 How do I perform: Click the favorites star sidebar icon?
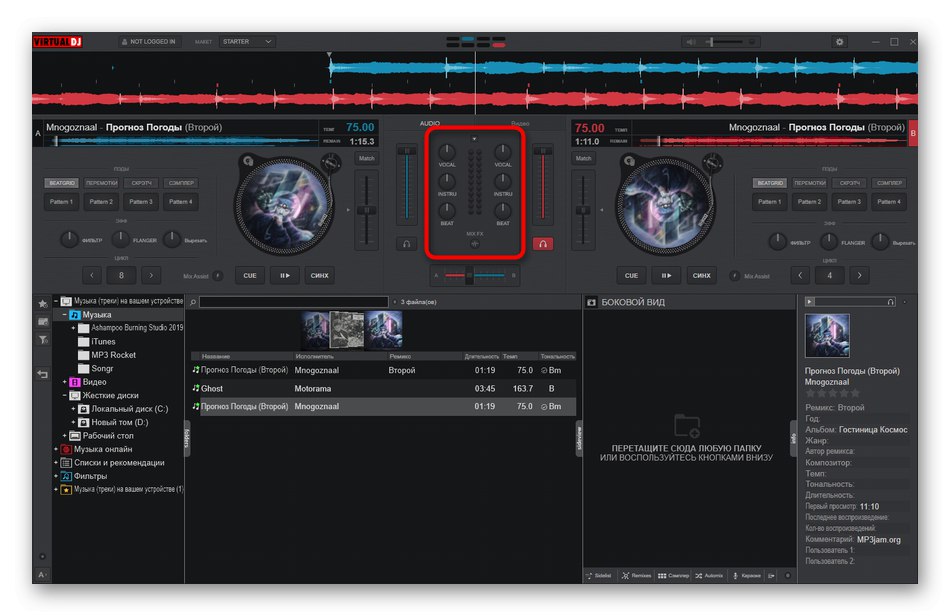[43, 303]
